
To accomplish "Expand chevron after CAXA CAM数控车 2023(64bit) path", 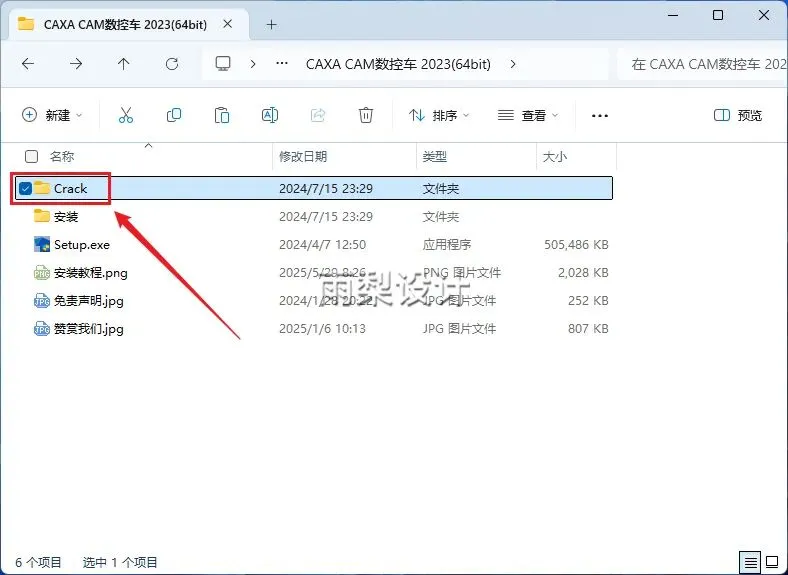I will click(513, 64).
